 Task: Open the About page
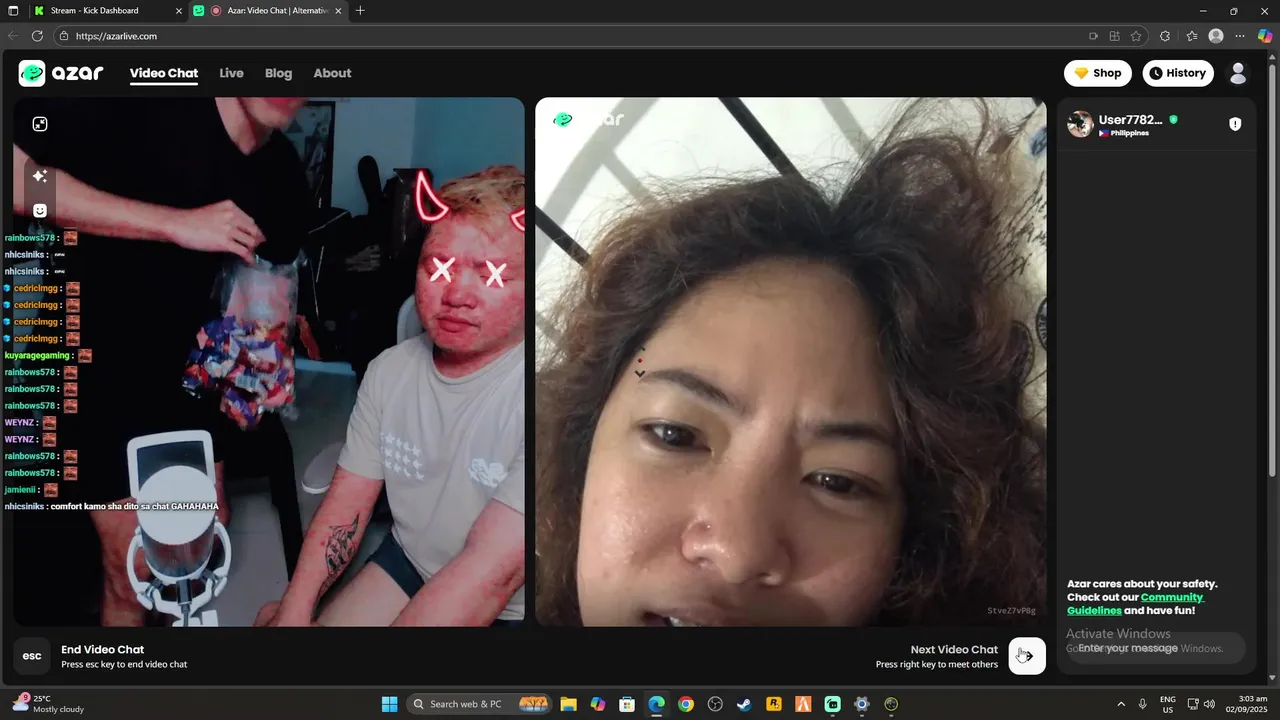coord(332,73)
